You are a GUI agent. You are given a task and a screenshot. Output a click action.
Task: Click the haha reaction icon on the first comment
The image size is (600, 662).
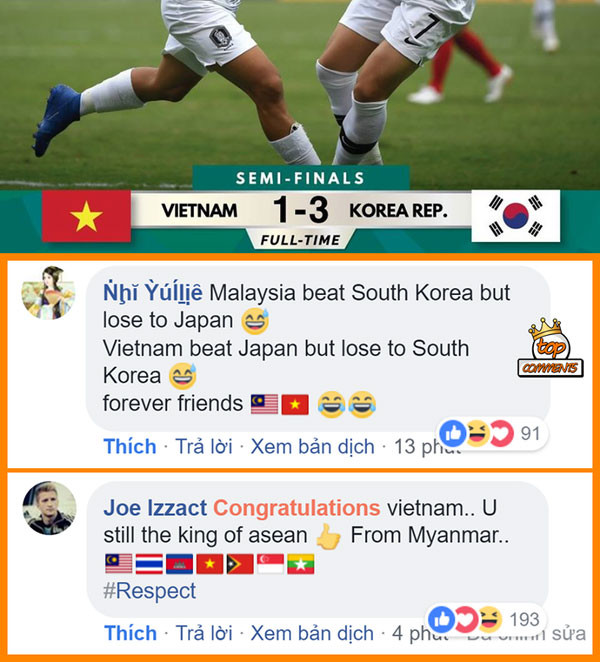tap(478, 433)
